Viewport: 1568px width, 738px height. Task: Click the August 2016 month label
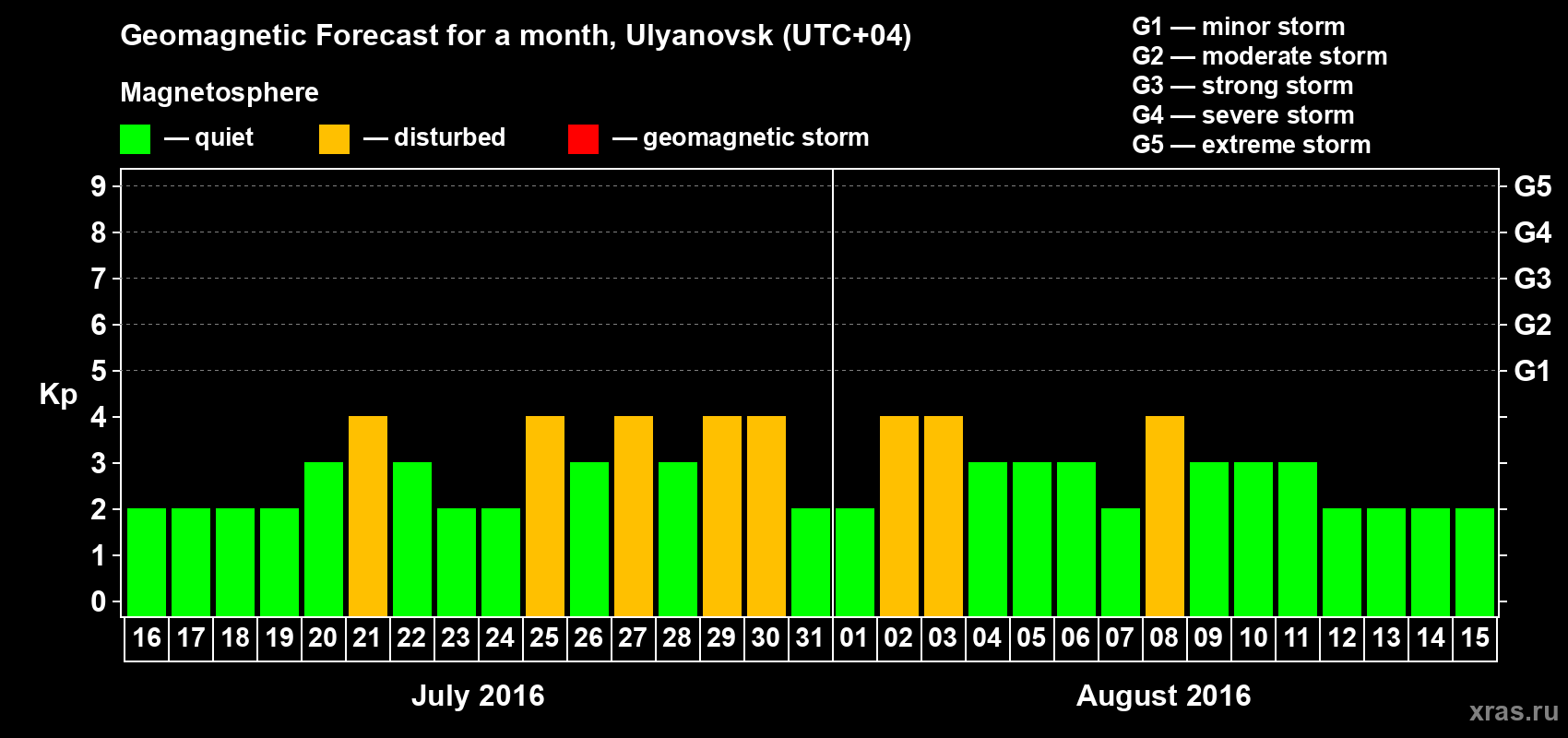pos(1163,696)
